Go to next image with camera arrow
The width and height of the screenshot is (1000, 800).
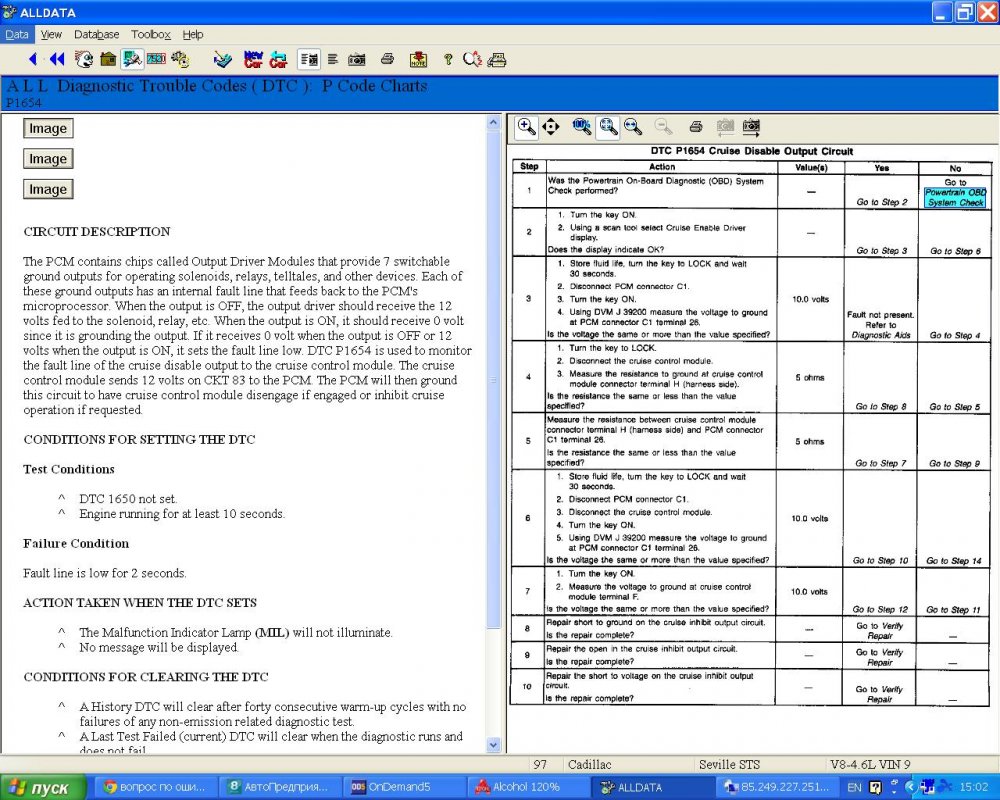tap(751, 127)
